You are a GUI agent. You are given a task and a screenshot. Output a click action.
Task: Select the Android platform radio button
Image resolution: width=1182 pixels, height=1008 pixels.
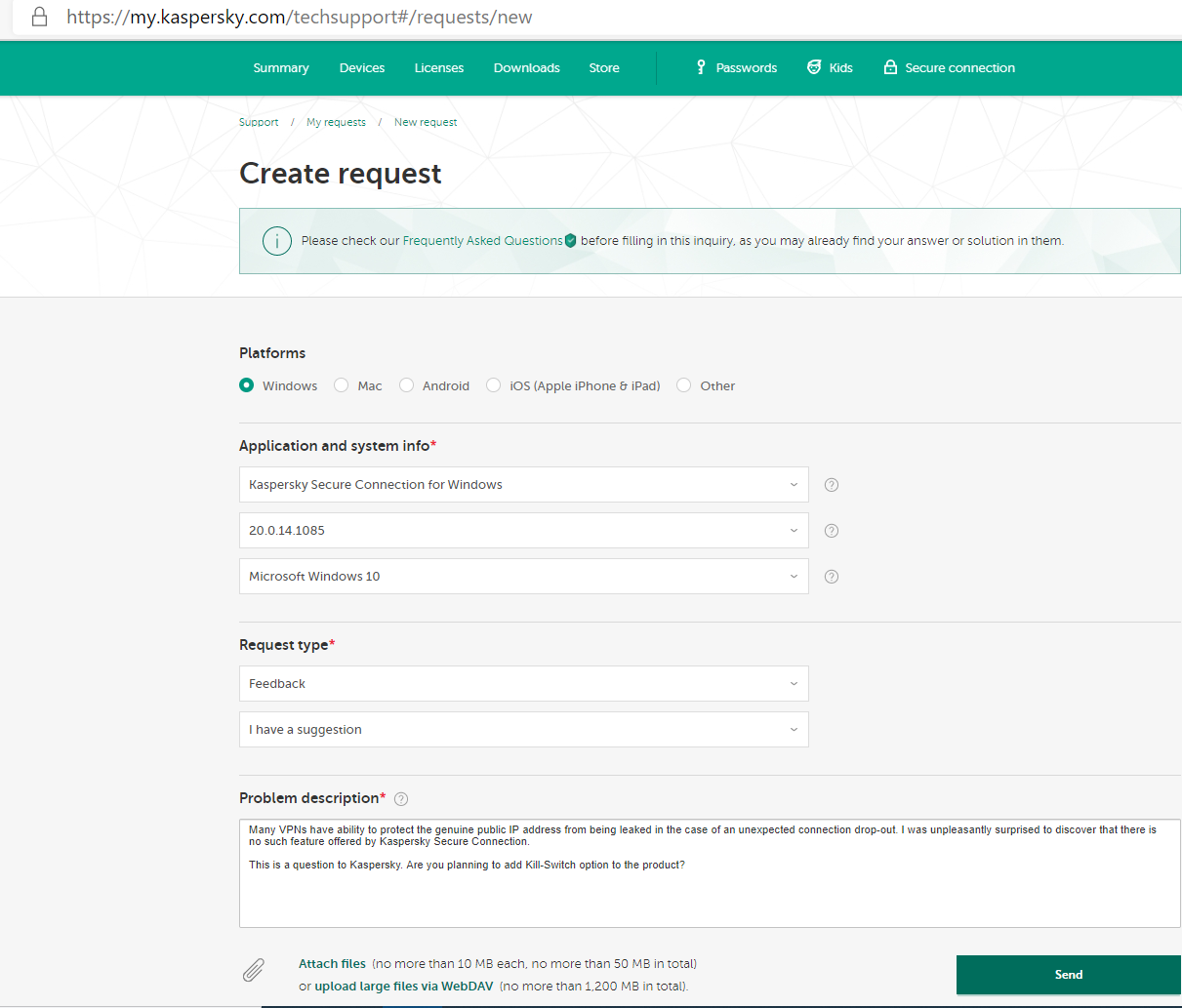coord(407,385)
